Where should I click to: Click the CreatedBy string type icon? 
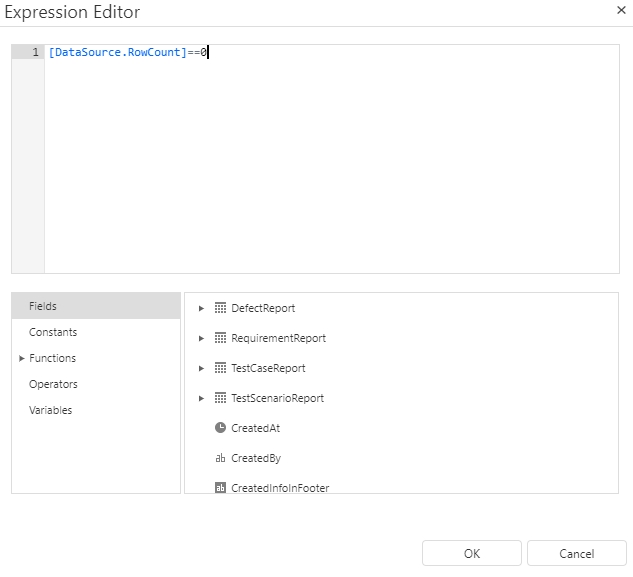pos(221,458)
